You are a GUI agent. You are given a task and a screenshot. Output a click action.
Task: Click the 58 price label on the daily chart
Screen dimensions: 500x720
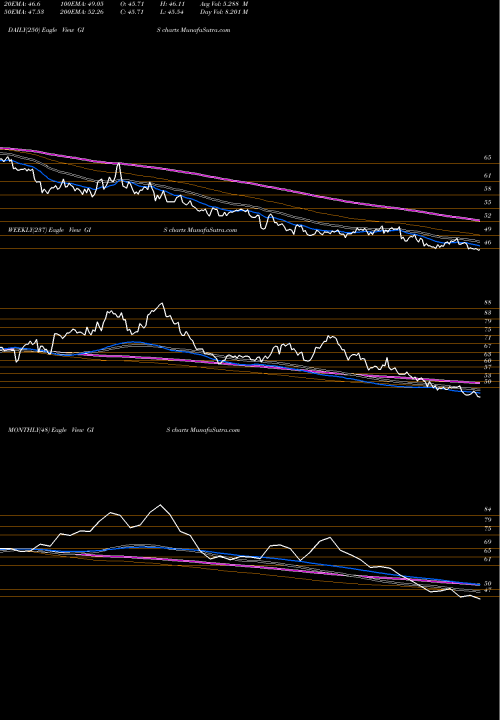pos(487,189)
